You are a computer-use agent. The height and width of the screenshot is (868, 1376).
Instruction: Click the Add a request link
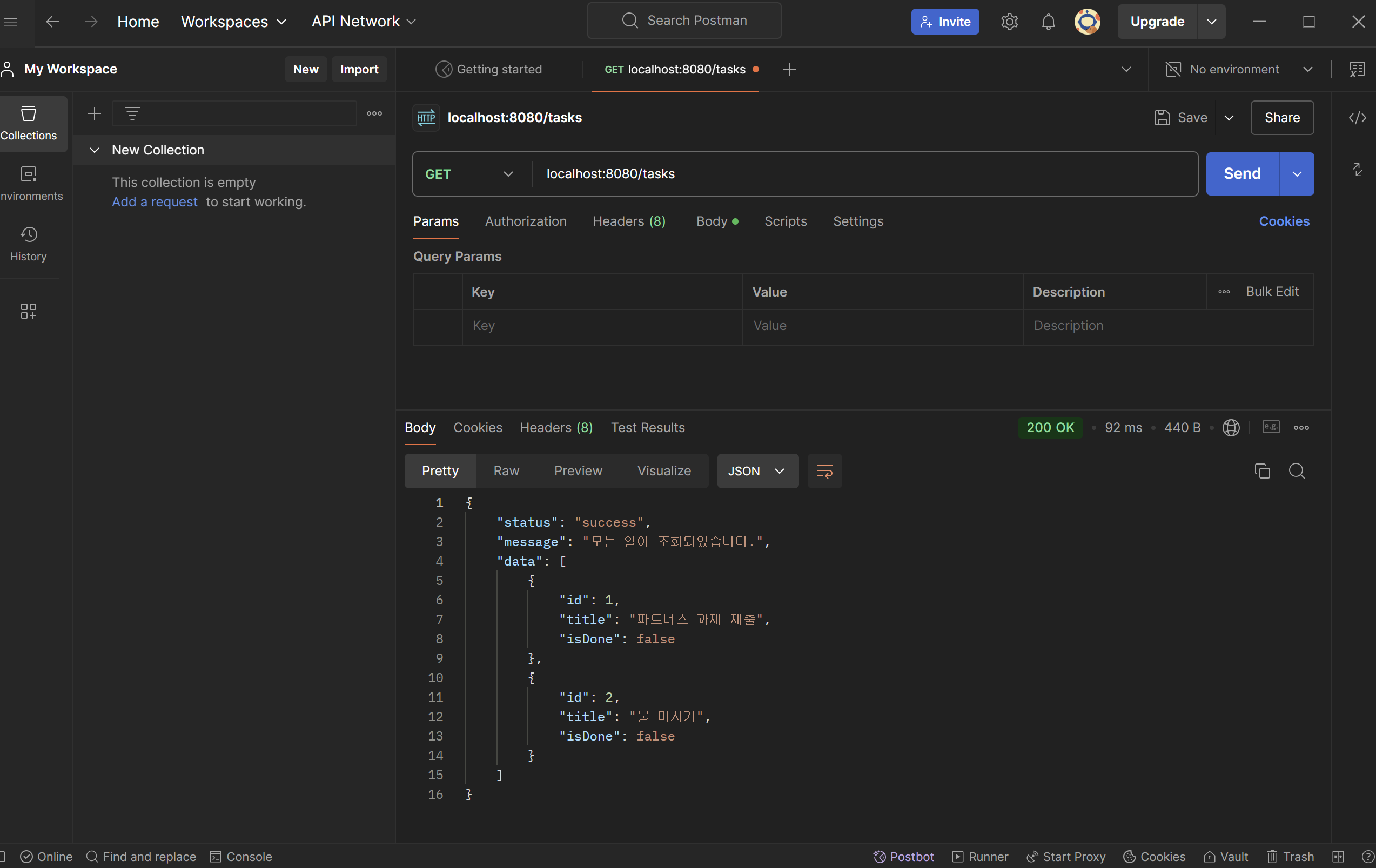pos(155,201)
